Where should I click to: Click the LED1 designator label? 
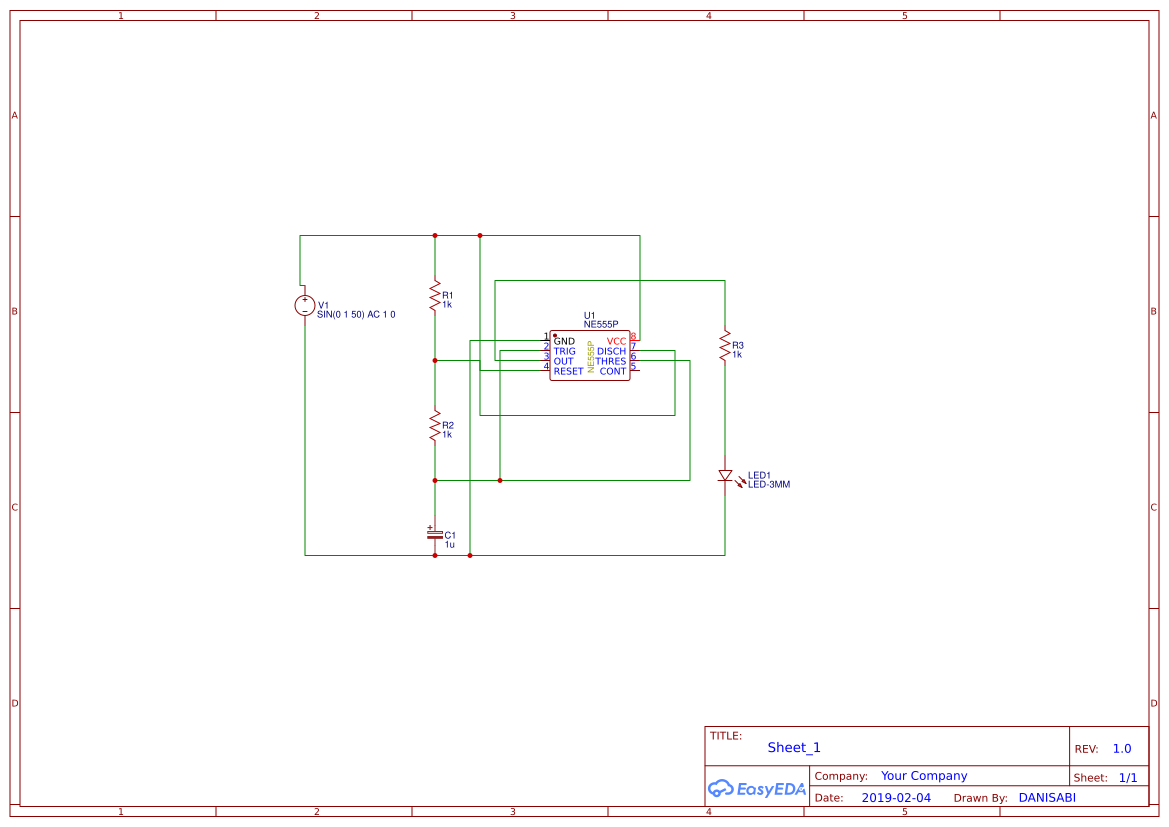click(759, 475)
